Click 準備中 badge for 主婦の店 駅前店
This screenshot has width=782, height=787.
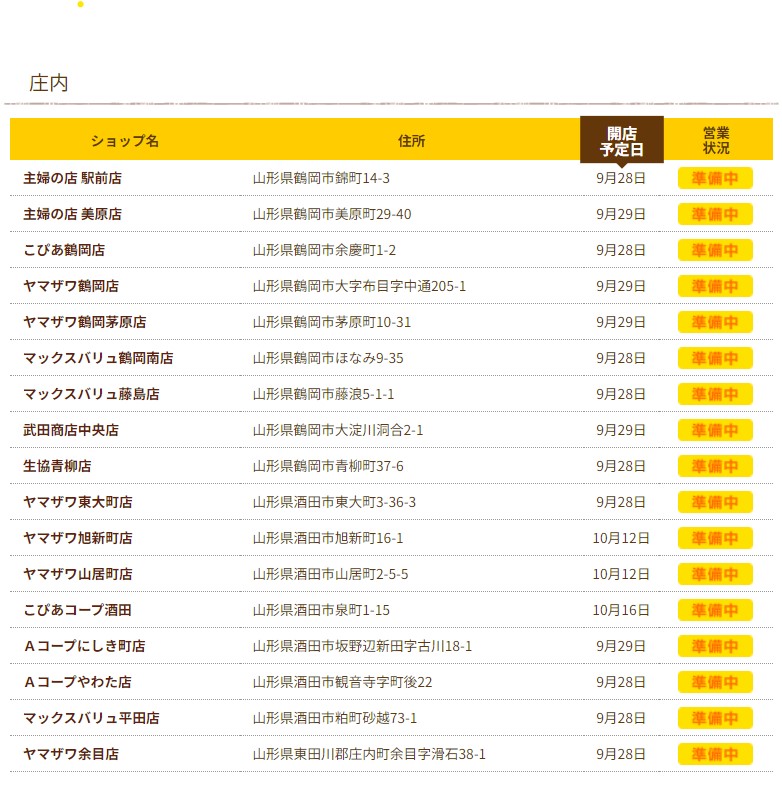[x=715, y=178]
